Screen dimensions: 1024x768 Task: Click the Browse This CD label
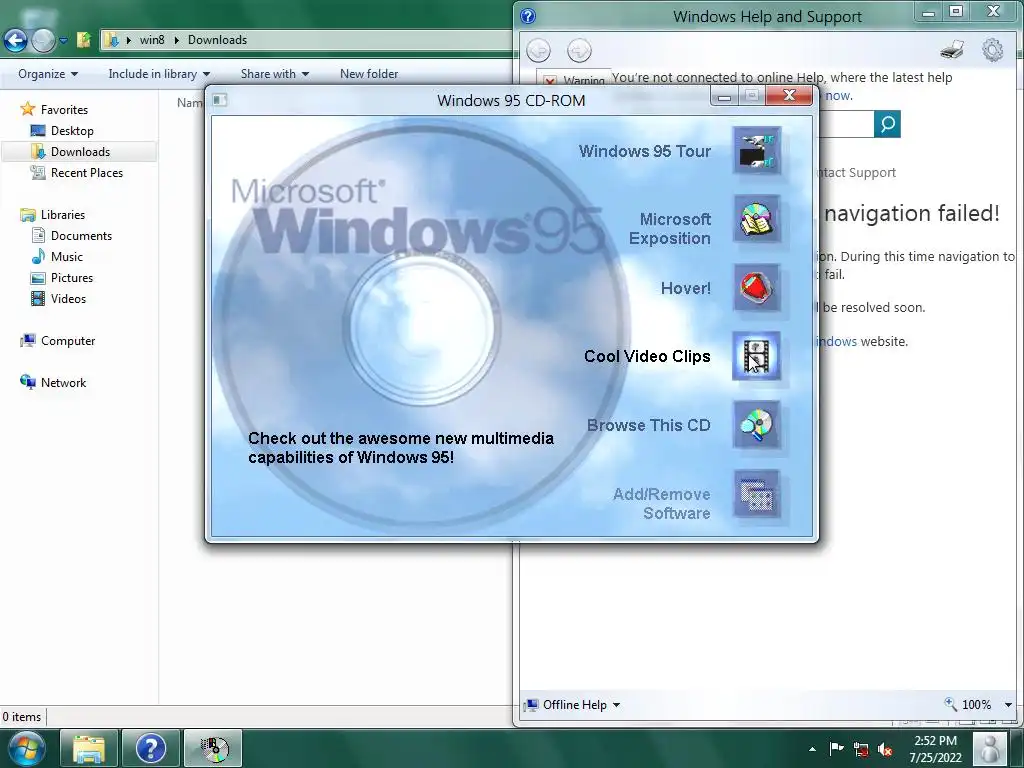pos(648,425)
